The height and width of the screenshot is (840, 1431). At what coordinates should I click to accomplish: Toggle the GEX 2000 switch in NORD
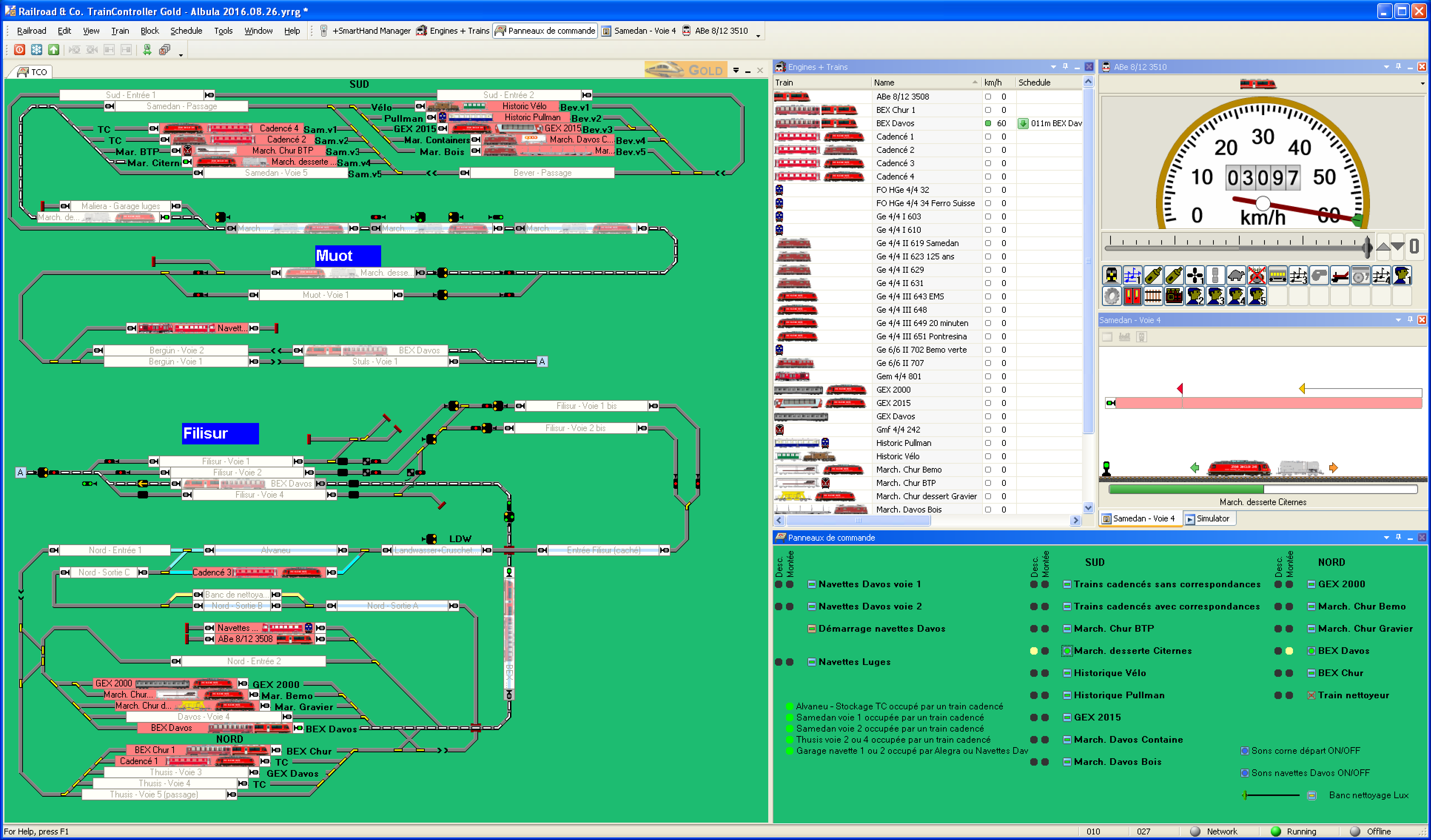click(x=1311, y=584)
